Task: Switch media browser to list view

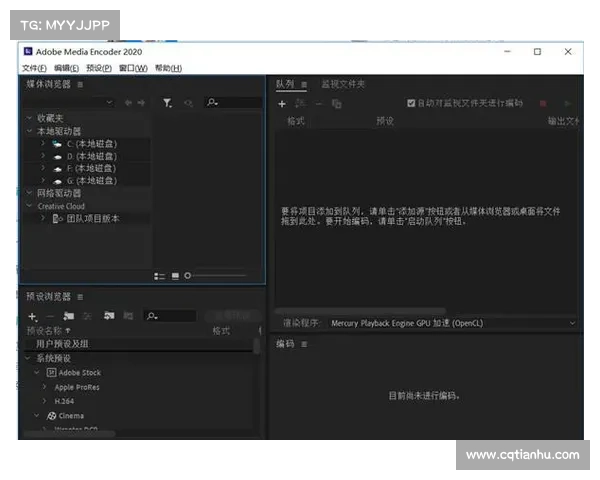Action: pos(159,276)
